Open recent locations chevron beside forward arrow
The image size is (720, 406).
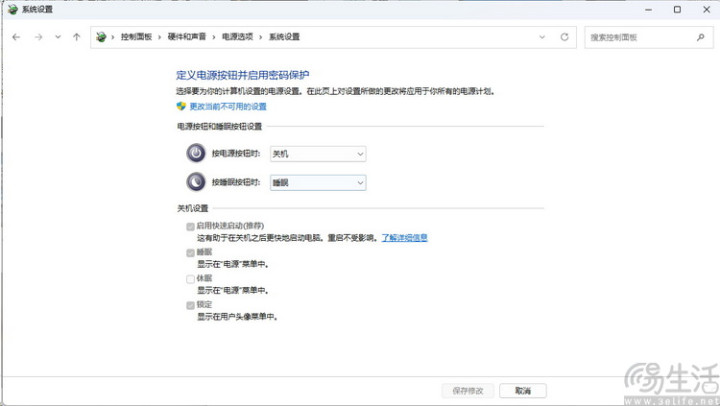click(58, 37)
